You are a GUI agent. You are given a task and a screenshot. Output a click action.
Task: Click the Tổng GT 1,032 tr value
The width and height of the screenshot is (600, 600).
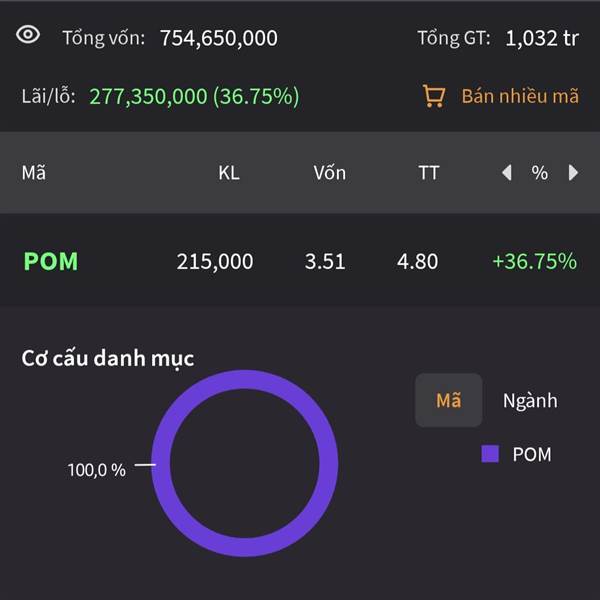(541, 39)
